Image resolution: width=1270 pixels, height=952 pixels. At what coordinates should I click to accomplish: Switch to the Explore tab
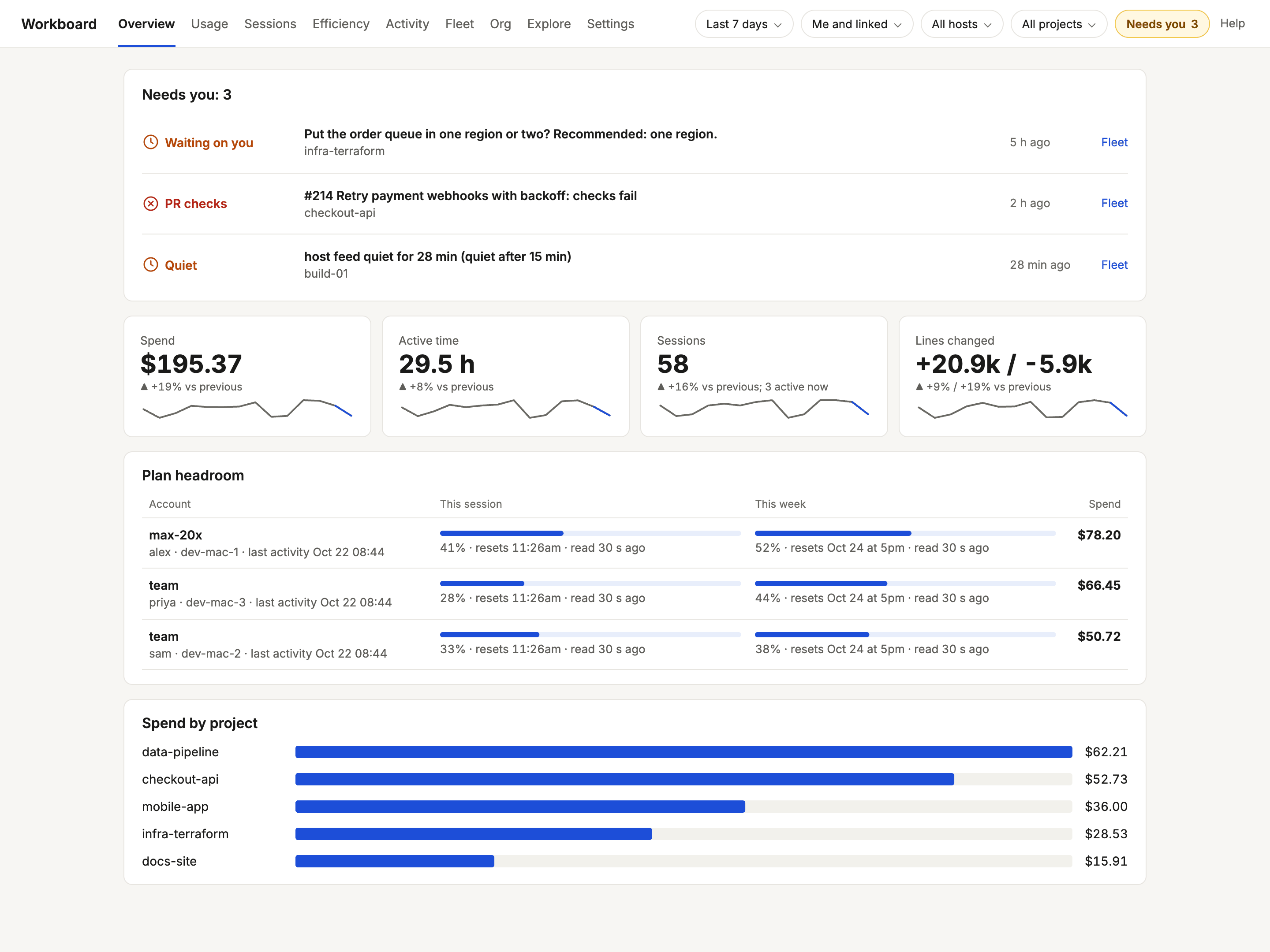click(x=549, y=24)
